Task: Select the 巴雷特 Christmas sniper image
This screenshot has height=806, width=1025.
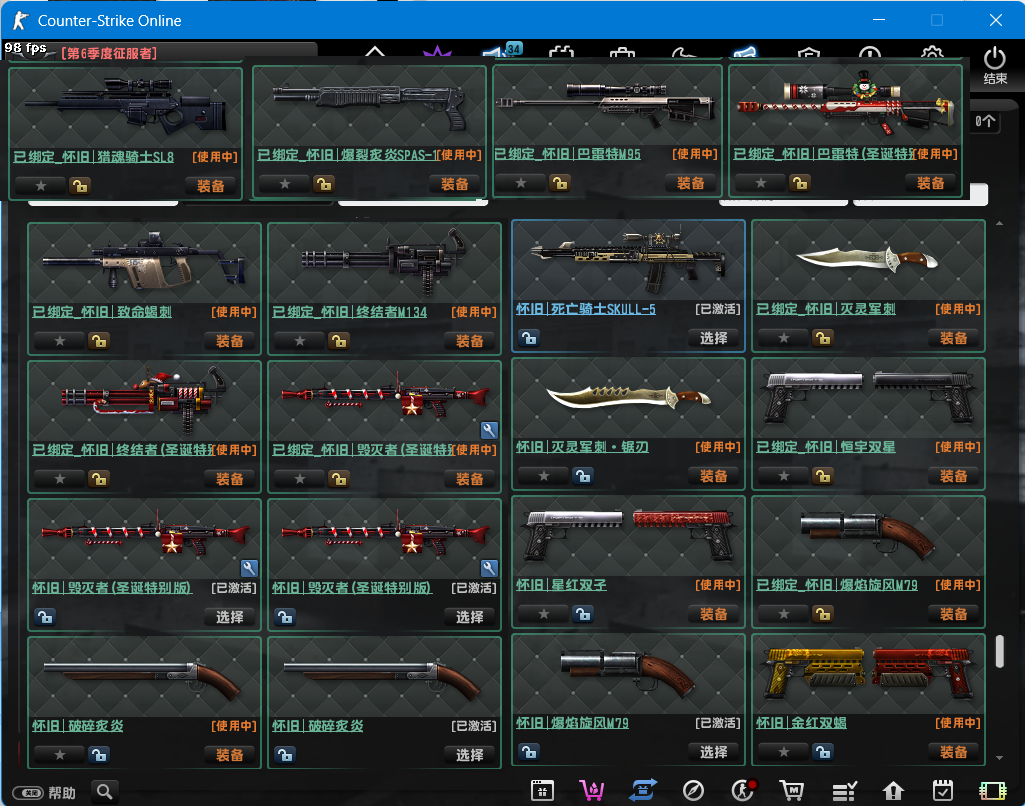Action: 846,105
